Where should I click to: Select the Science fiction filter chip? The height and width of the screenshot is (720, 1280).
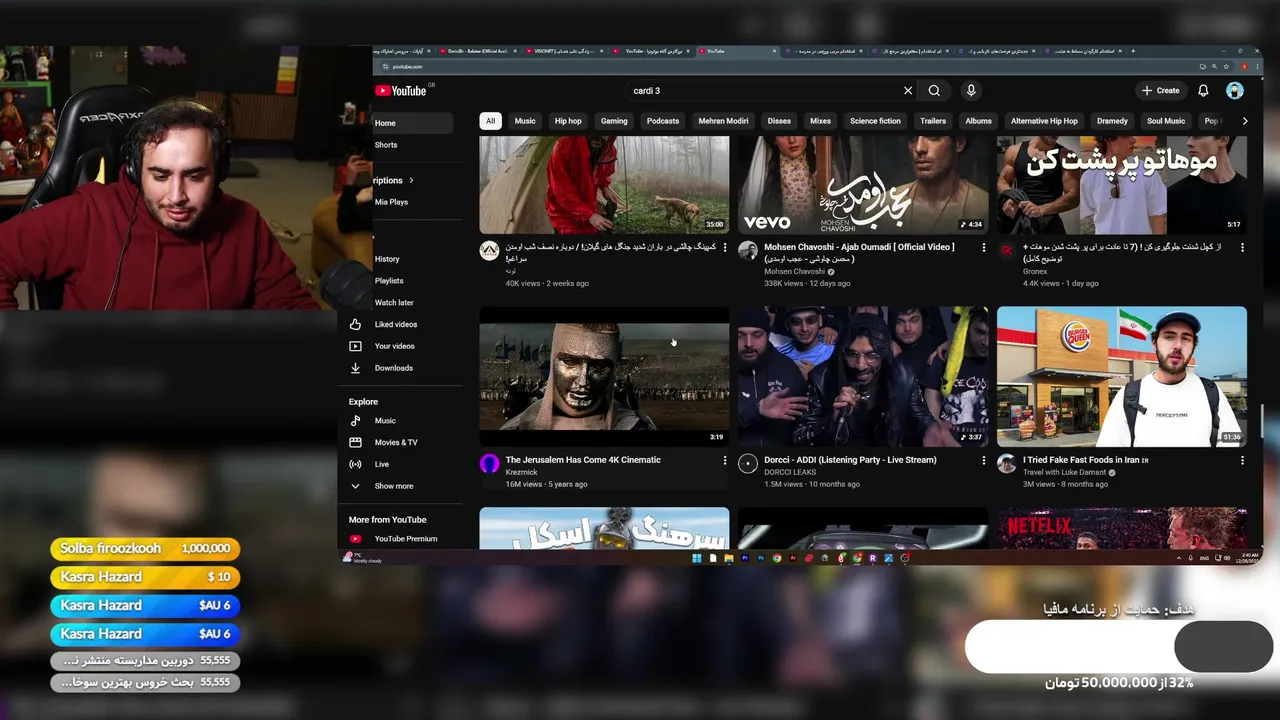point(875,121)
